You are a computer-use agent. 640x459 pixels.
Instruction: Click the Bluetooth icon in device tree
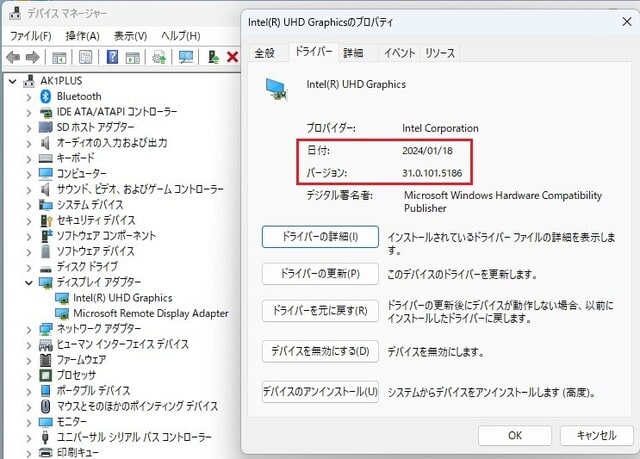46,97
